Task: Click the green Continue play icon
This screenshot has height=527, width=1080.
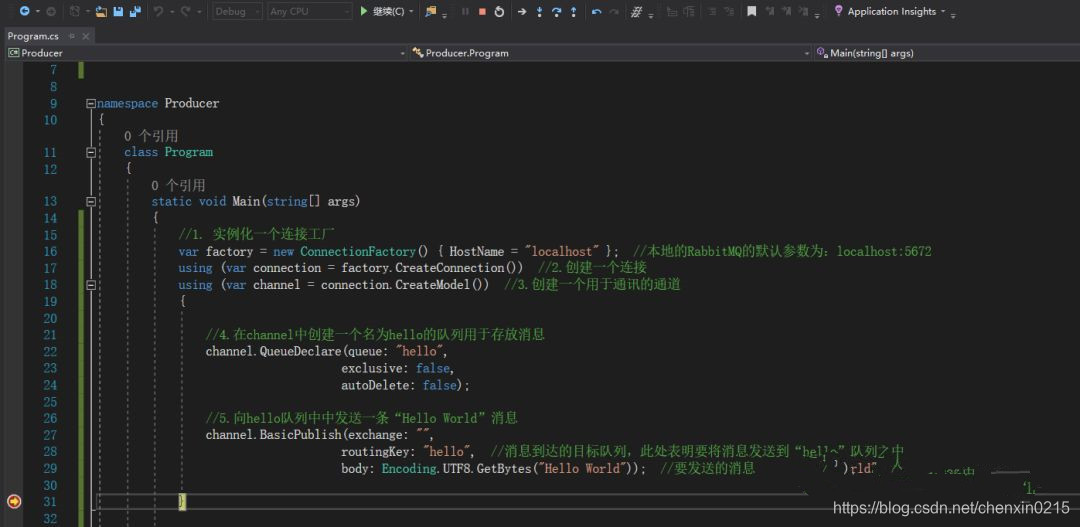Action: pyautogui.click(x=364, y=11)
